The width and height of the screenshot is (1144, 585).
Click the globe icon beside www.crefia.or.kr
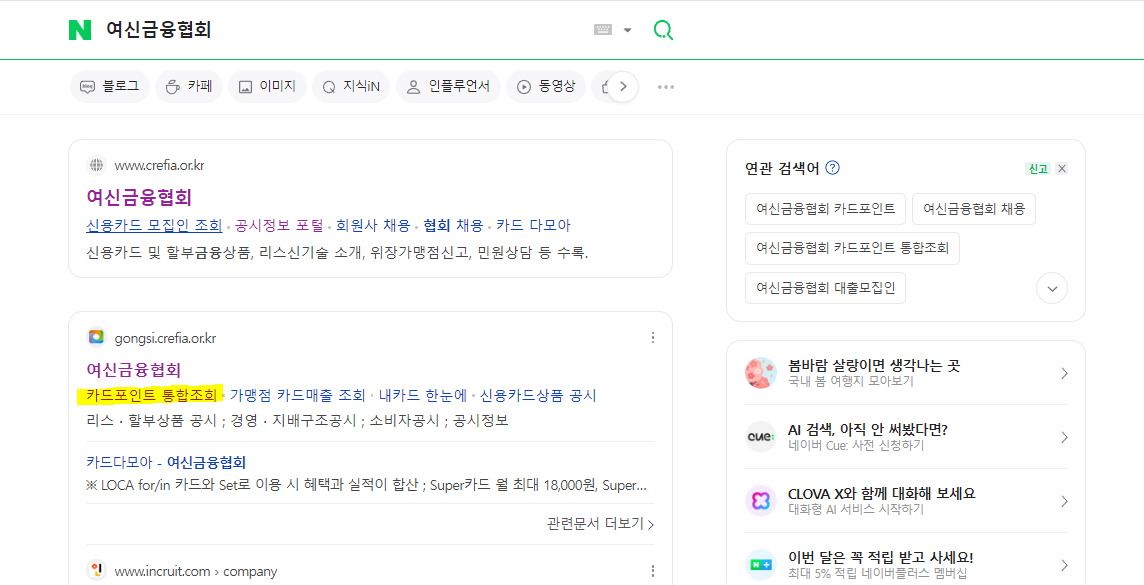(96, 166)
